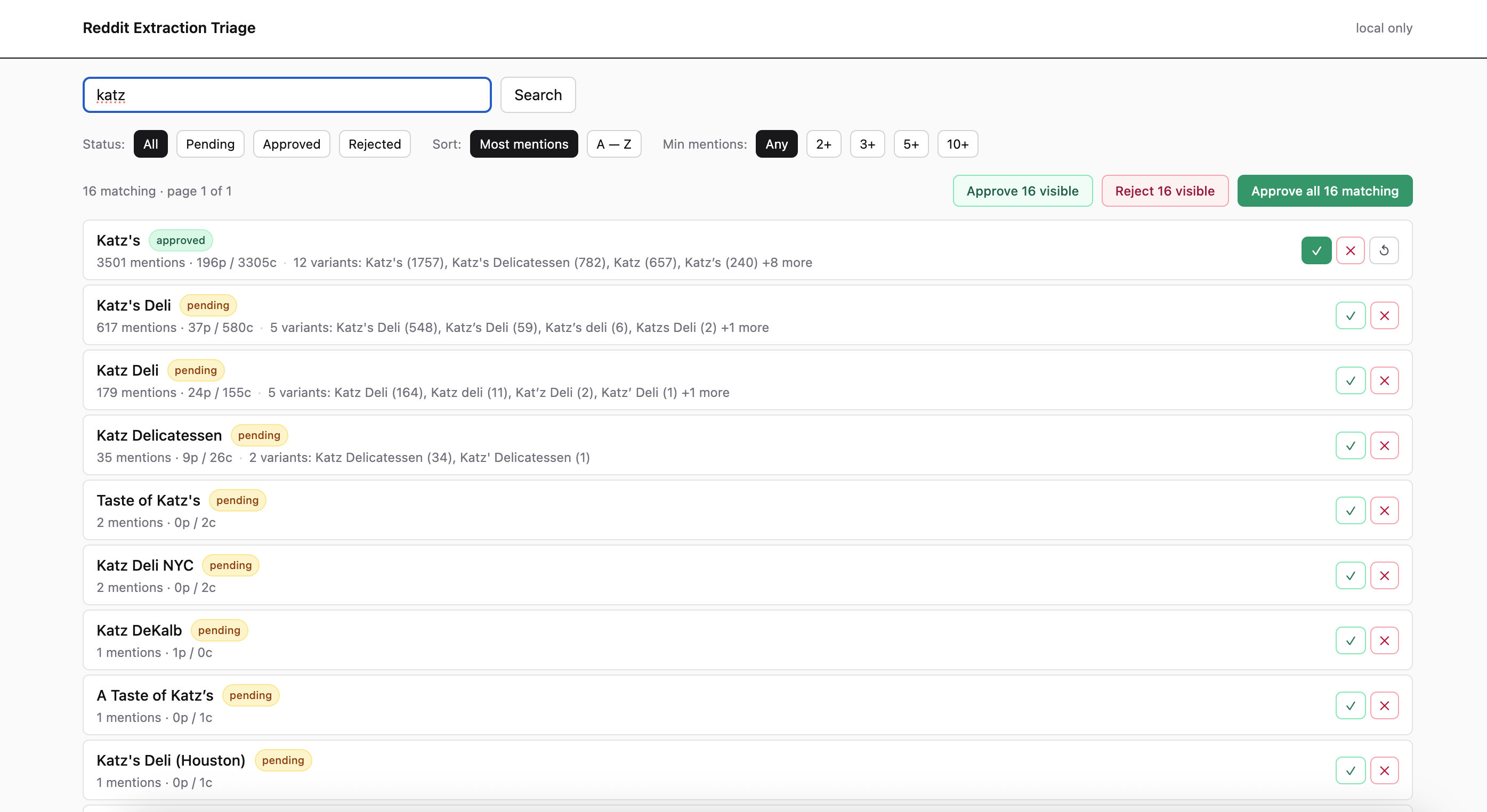Viewport: 1487px width, 812px height.
Task: Reject 16 visible entries
Action: [x=1165, y=190]
